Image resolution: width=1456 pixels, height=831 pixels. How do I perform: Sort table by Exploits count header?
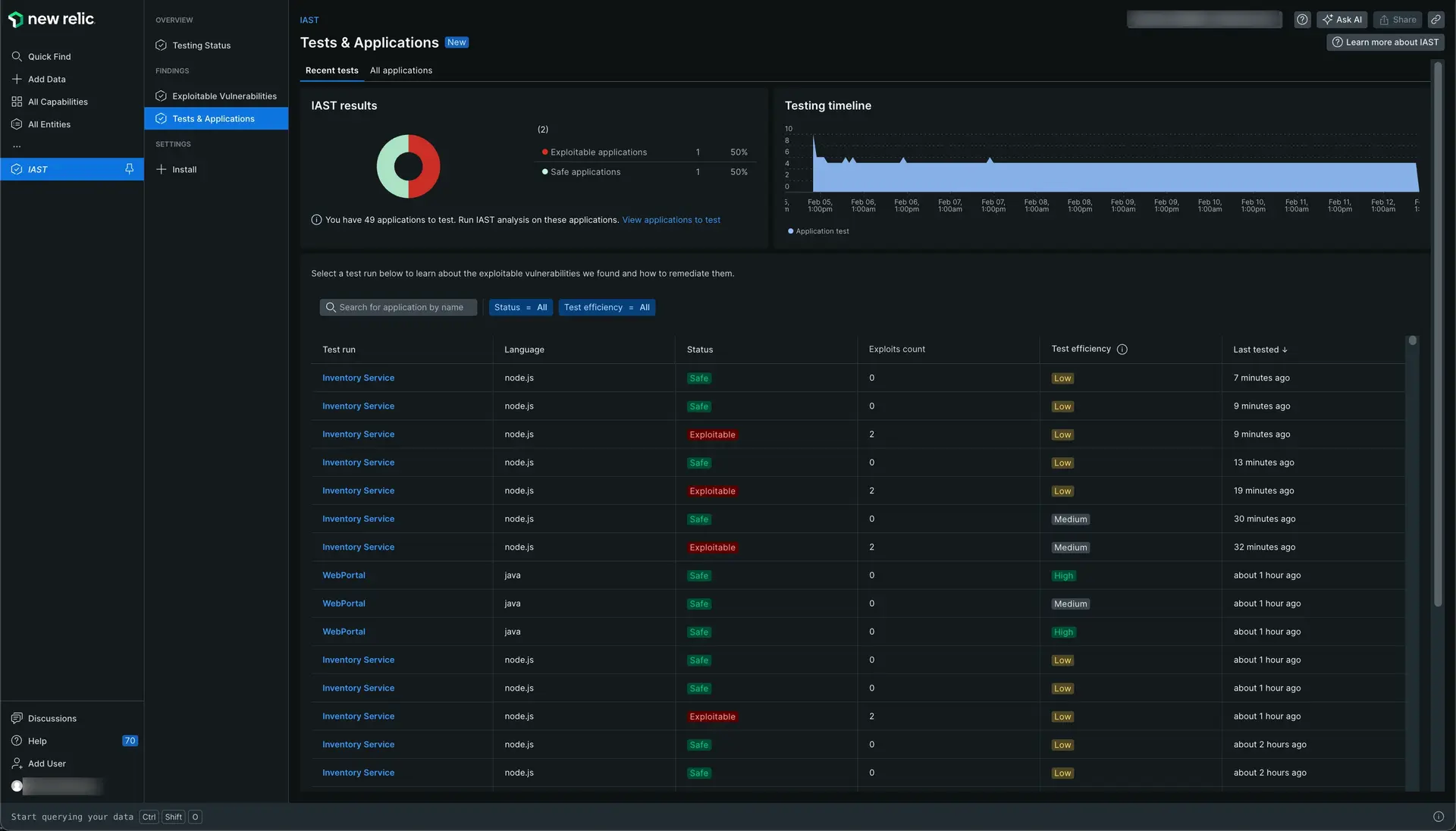(x=896, y=350)
